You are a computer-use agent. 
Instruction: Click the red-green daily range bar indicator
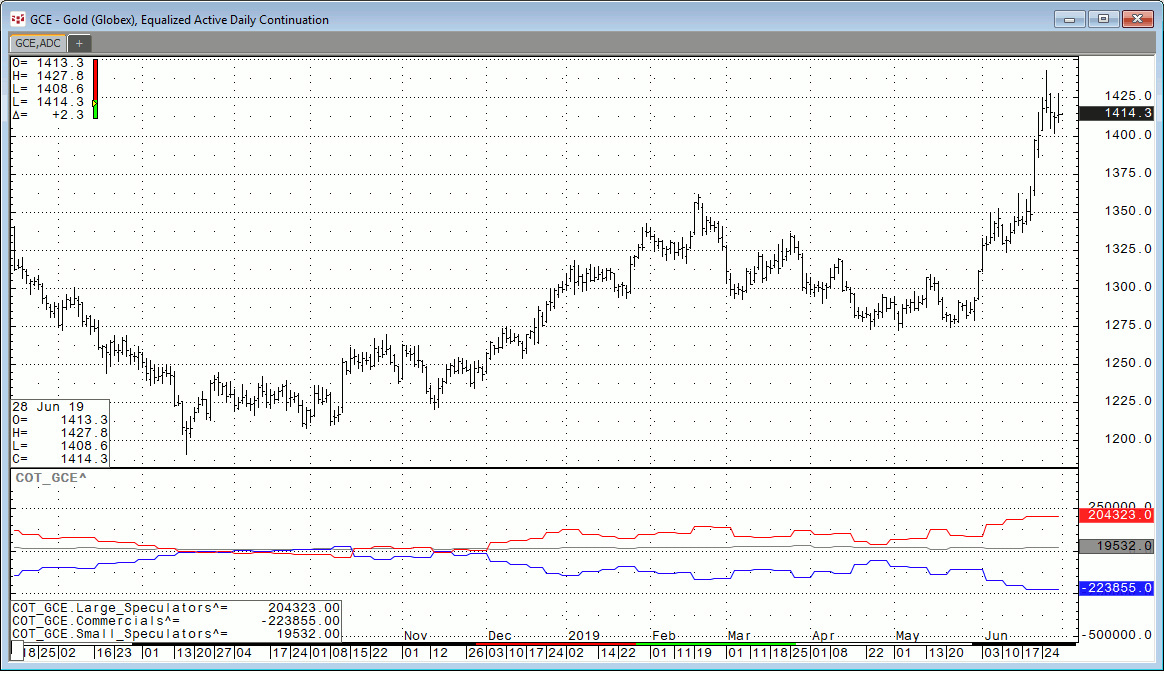95,89
